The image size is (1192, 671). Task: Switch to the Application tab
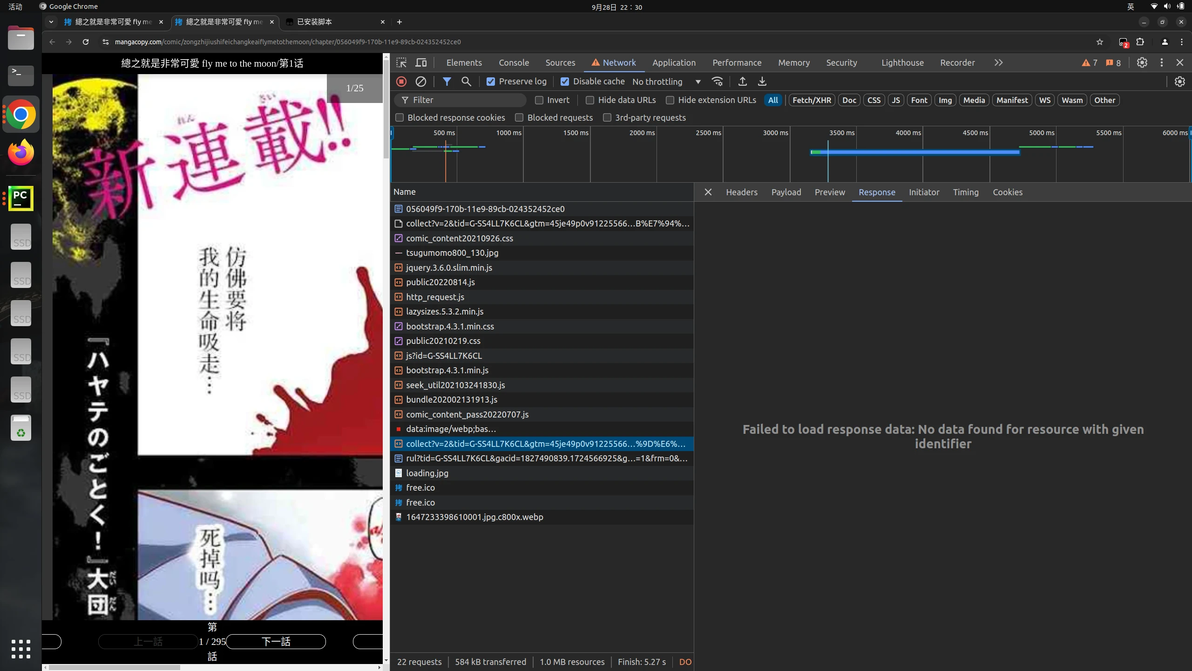click(x=674, y=62)
